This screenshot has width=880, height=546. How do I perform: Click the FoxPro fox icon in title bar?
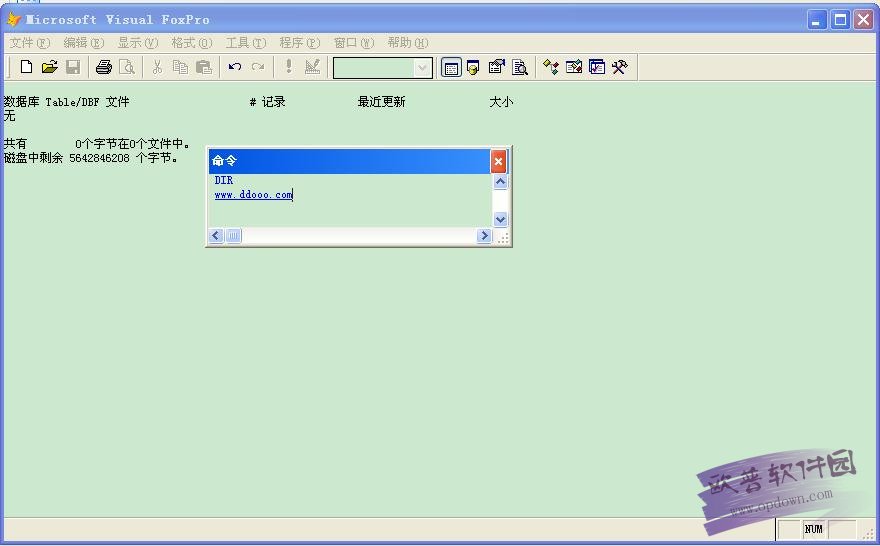(x=13, y=20)
